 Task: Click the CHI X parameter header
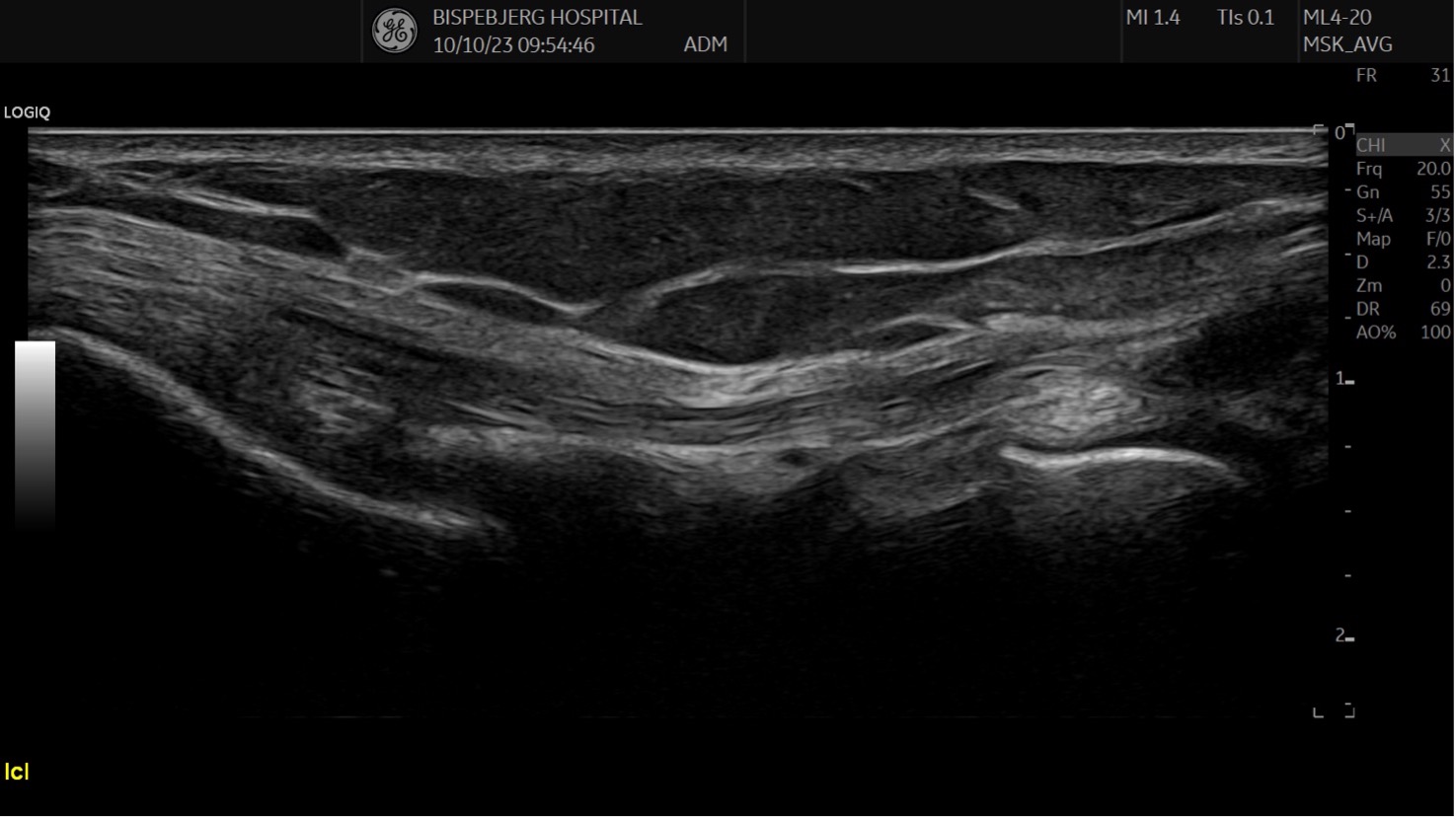point(1403,145)
